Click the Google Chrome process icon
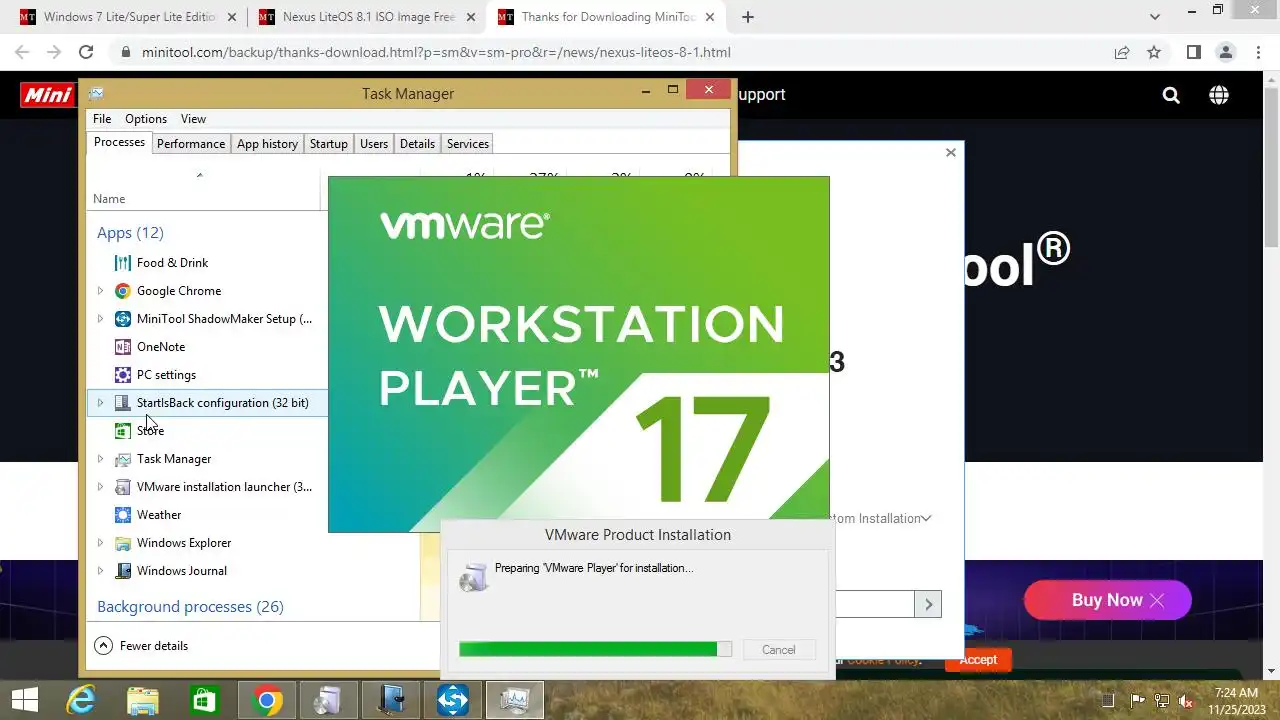This screenshot has width=1280, height=720. (x=122, y=291)
